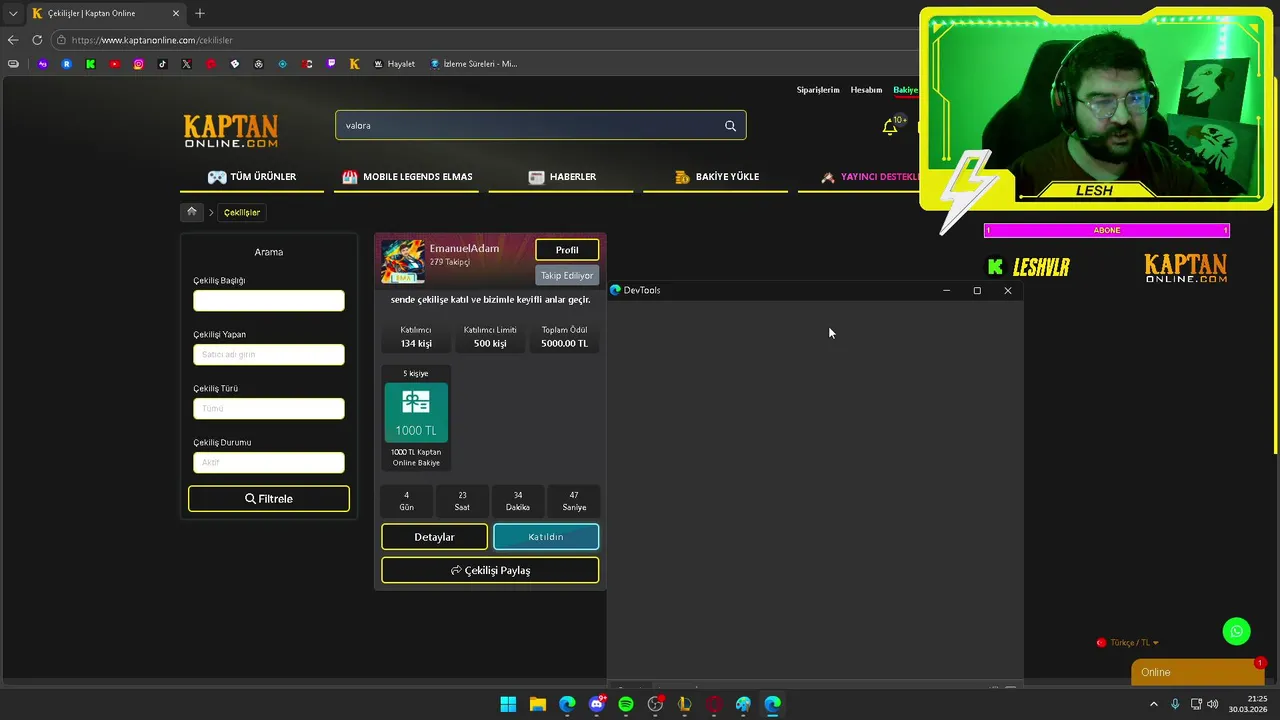Click the Windows Start button
Viewport: 1280px width, 720px height.
point(508,704)
